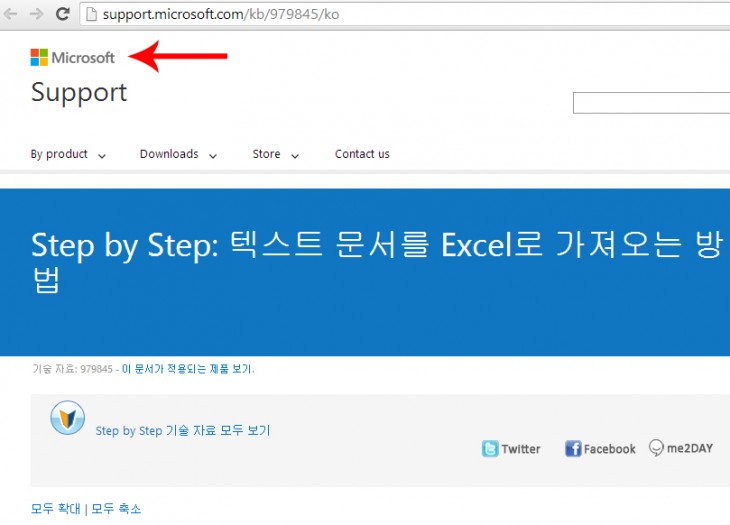Click the Facebook f icon
Viewport: 730px width, 525px height.
pos(573,449)
